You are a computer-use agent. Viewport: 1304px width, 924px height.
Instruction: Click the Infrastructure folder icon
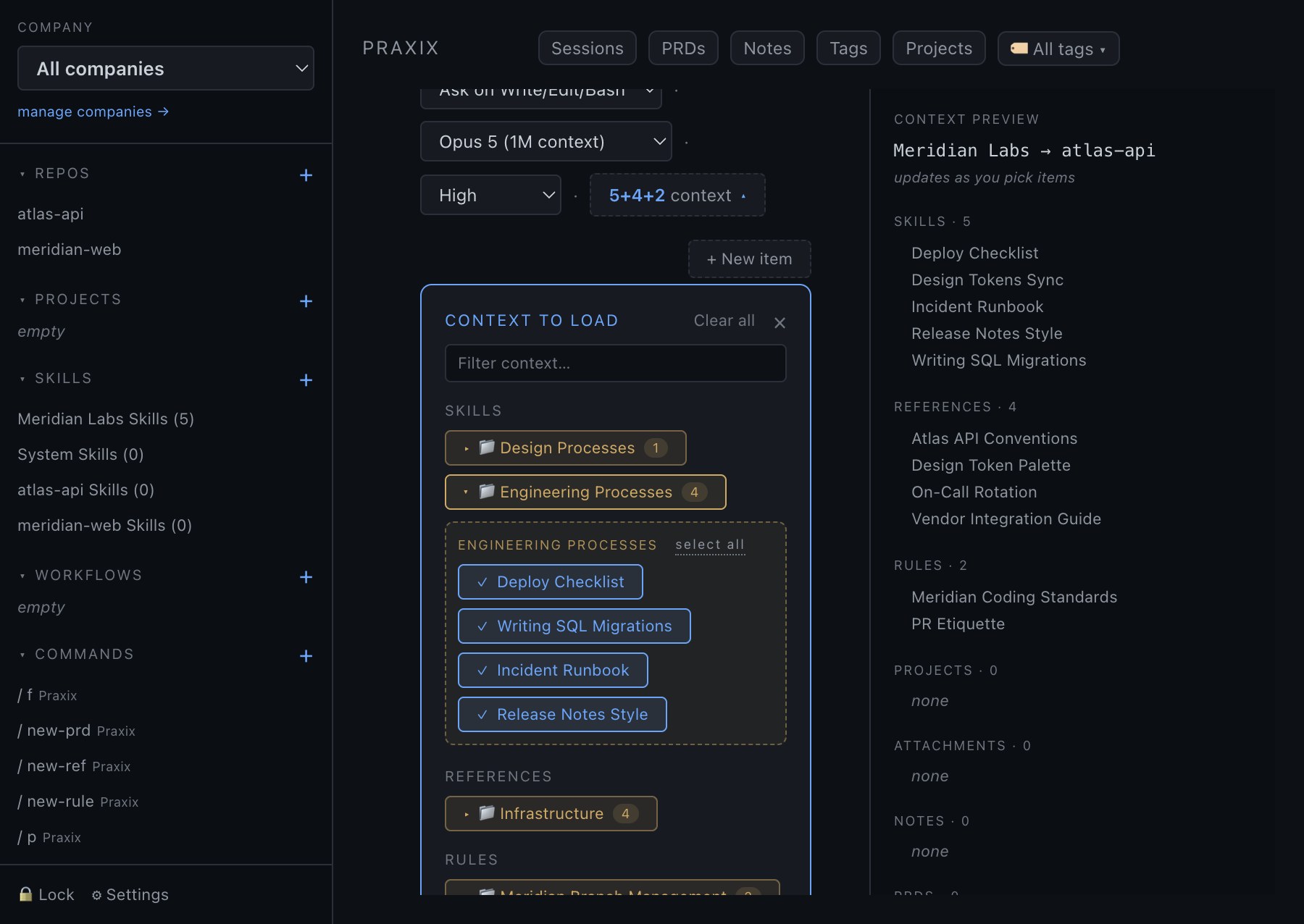[487, 813]
